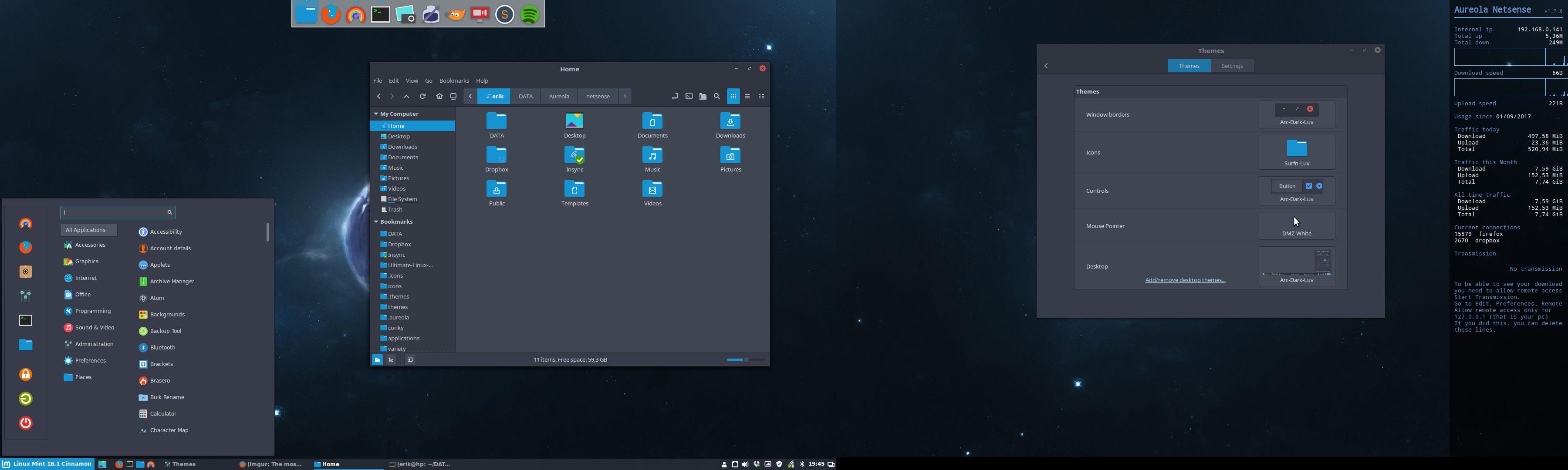The image size is (1568, 470).
Task: Click the Logout icon in menu
Action: coord(26,399)
